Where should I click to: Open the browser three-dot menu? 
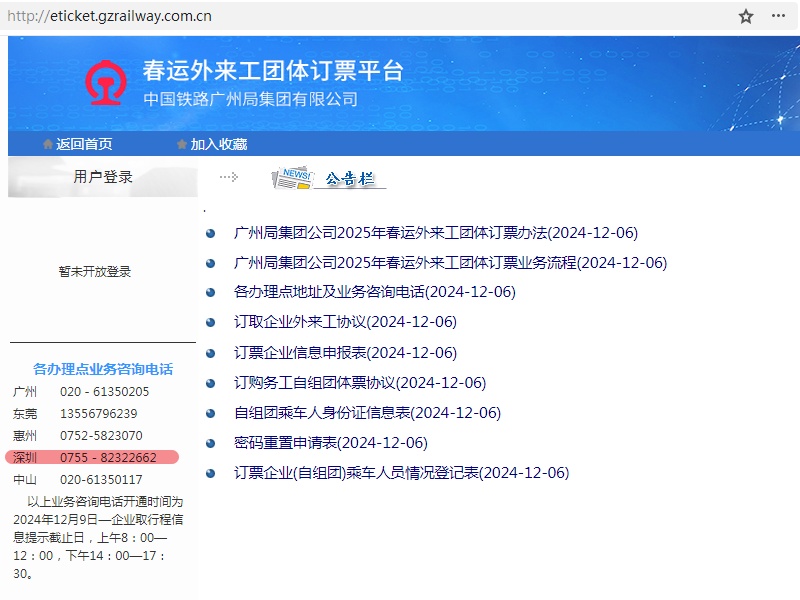pos(778,16)
